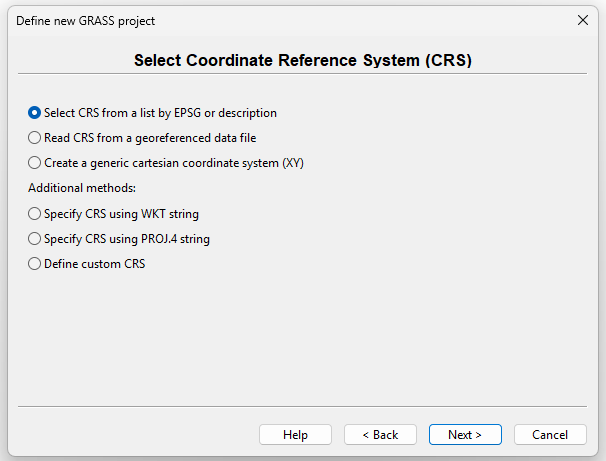Click the 'Define new GRASS project' title bar
This screenshot has height=461, width=606.
click(x=250, y=20)
